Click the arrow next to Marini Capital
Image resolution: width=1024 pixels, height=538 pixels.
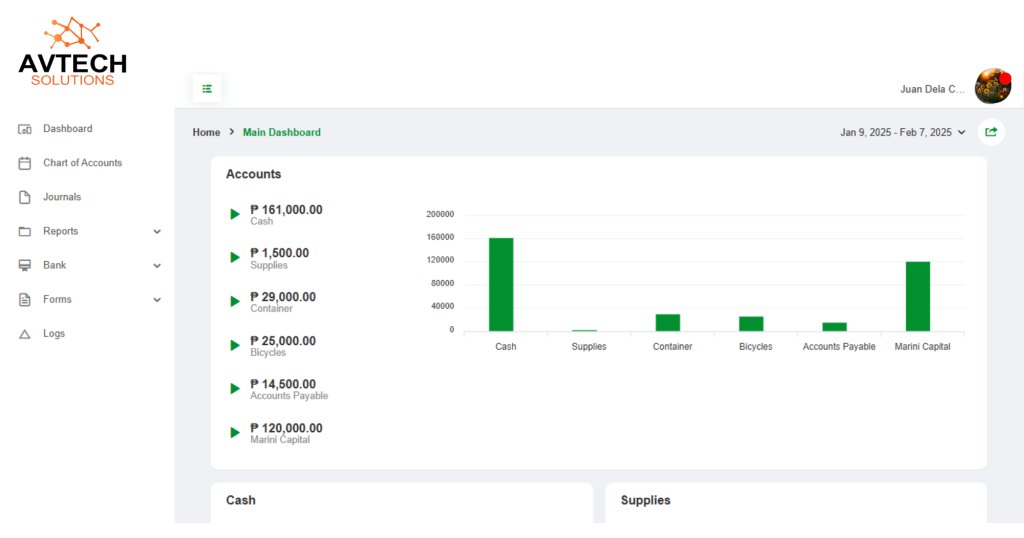pos(235,433)
